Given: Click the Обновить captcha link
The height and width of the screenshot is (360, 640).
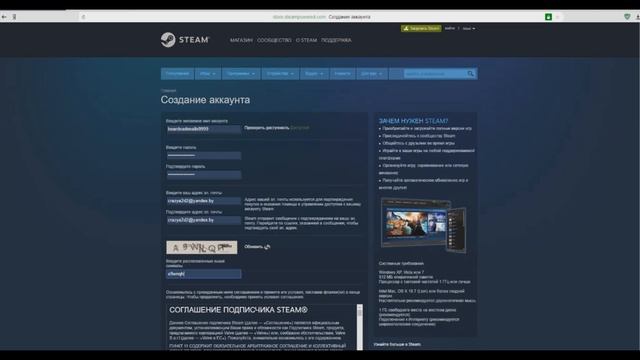Looking at the screenshot, I should coord(253,247).
